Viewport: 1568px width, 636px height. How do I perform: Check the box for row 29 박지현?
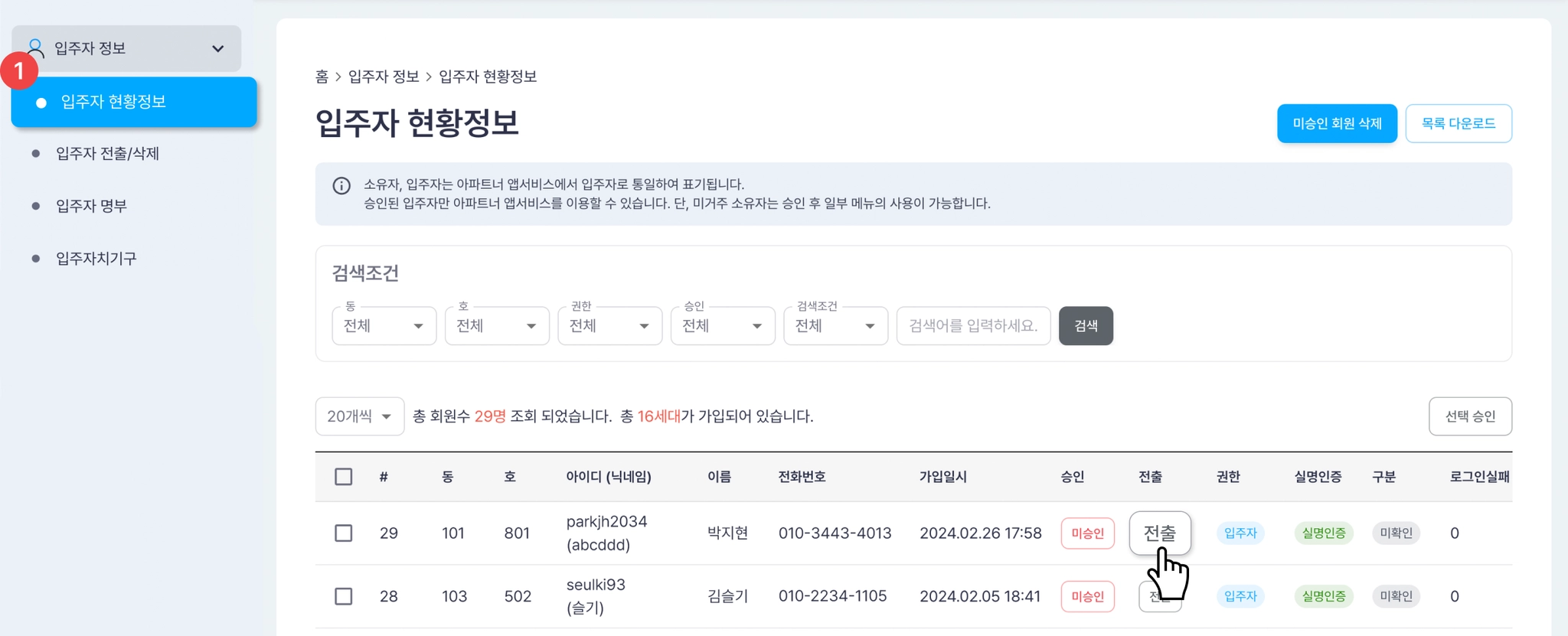[344, 533]
